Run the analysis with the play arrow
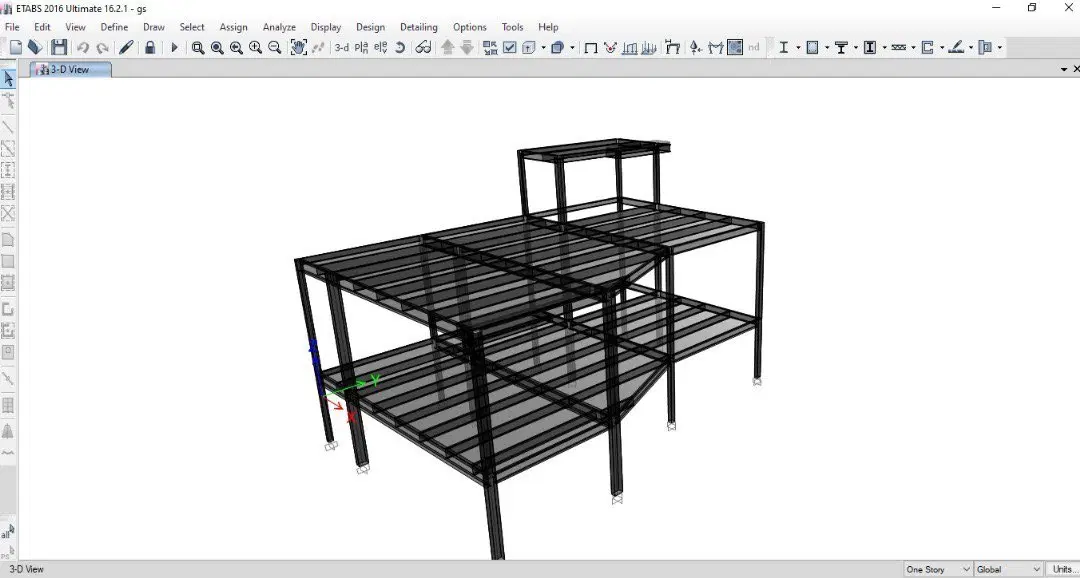Viewport: 1080px width, 578px height. (x=174, y=48)
